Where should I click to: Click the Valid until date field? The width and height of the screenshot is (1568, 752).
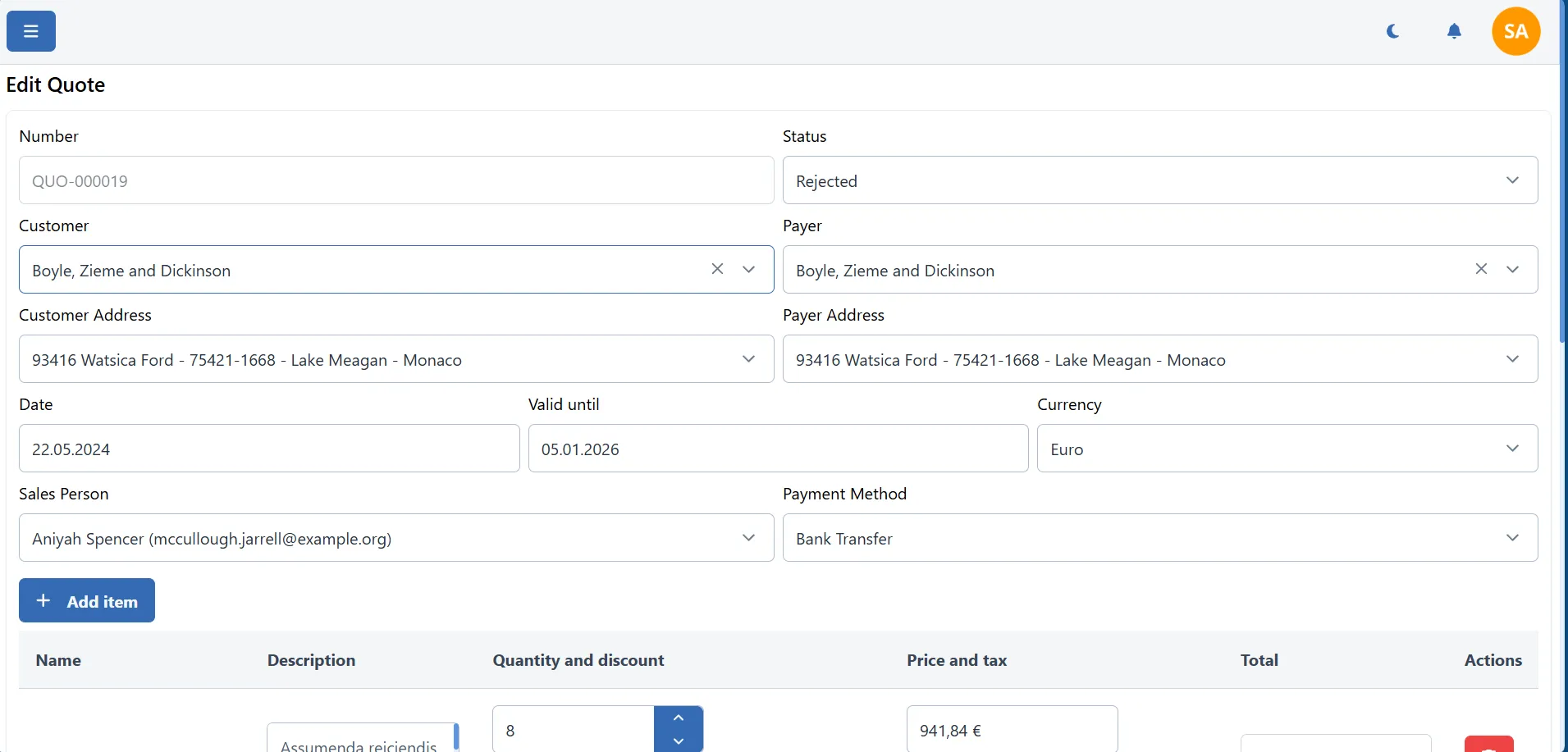[x=778, y=449]
